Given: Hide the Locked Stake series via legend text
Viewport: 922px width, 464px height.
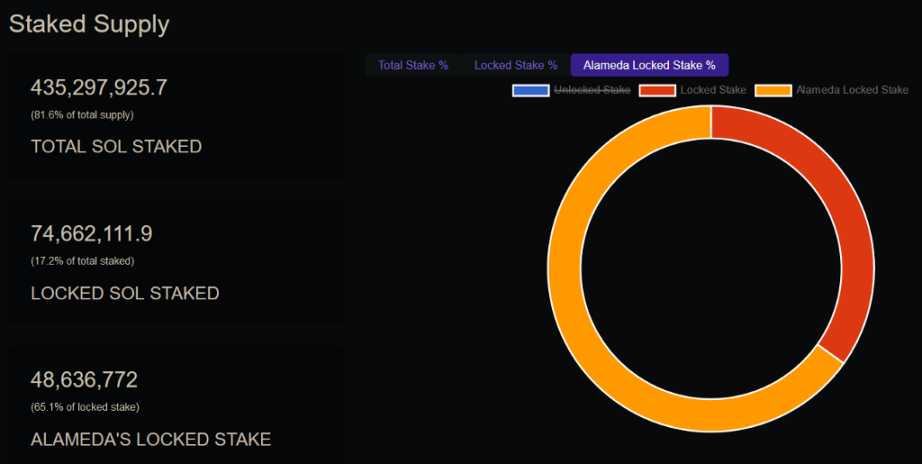Looking at the screenshot, I should [713, 90].
